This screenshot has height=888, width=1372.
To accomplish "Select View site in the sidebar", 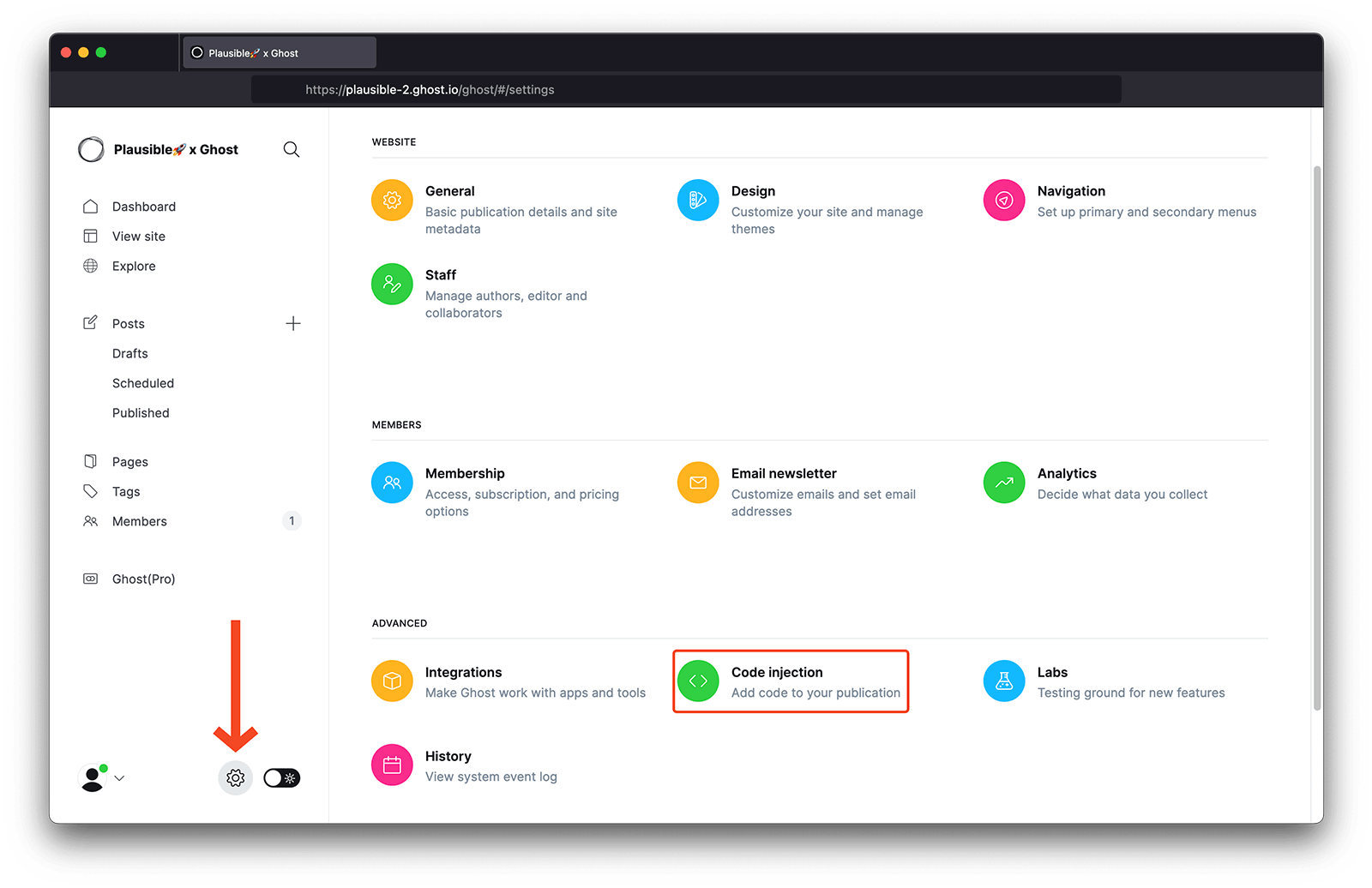I will tap(139, 236).
